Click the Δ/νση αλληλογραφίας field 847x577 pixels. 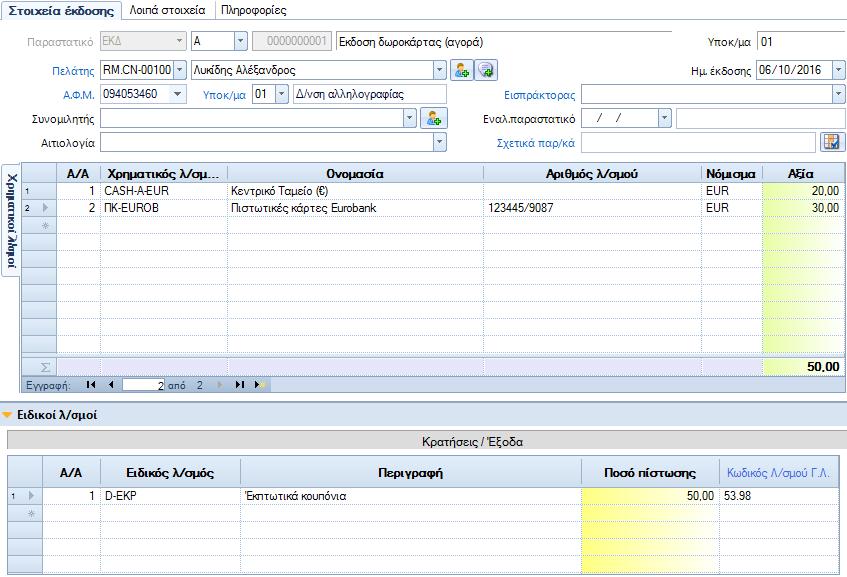pyautogui.click(x=370, y=94)
